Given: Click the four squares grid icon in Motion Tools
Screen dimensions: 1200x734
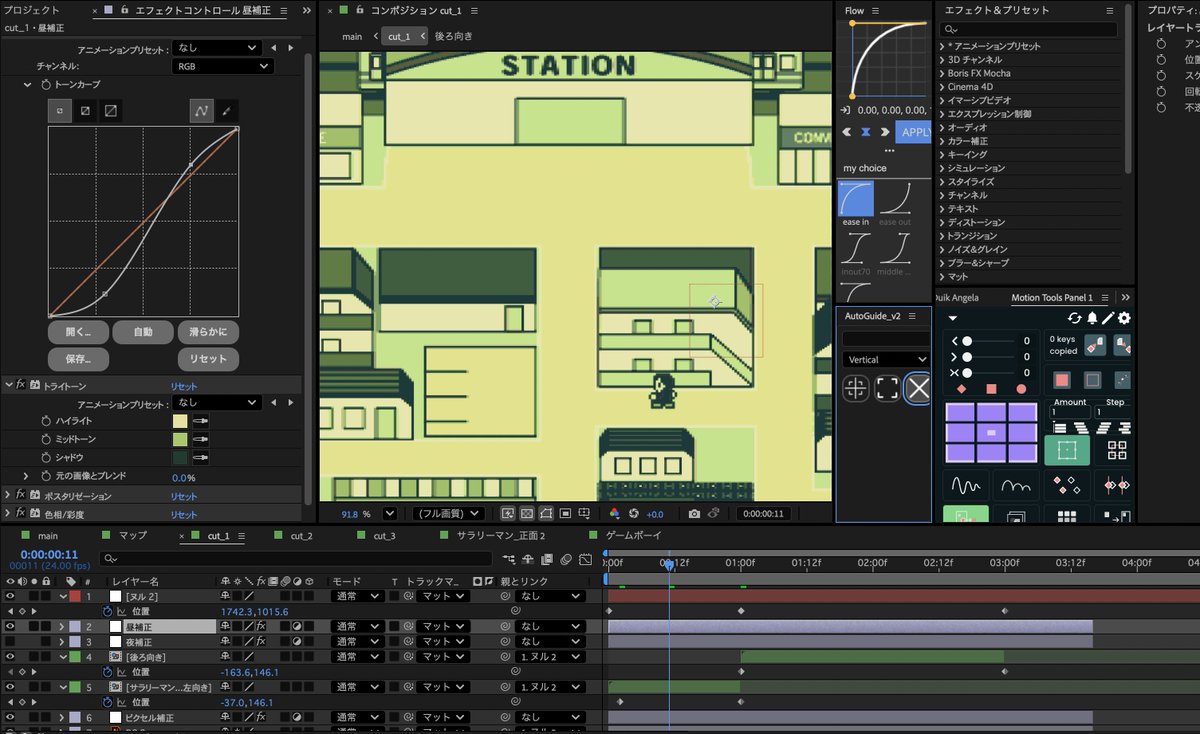Looking at the screenshot, I should point(1116,450).
